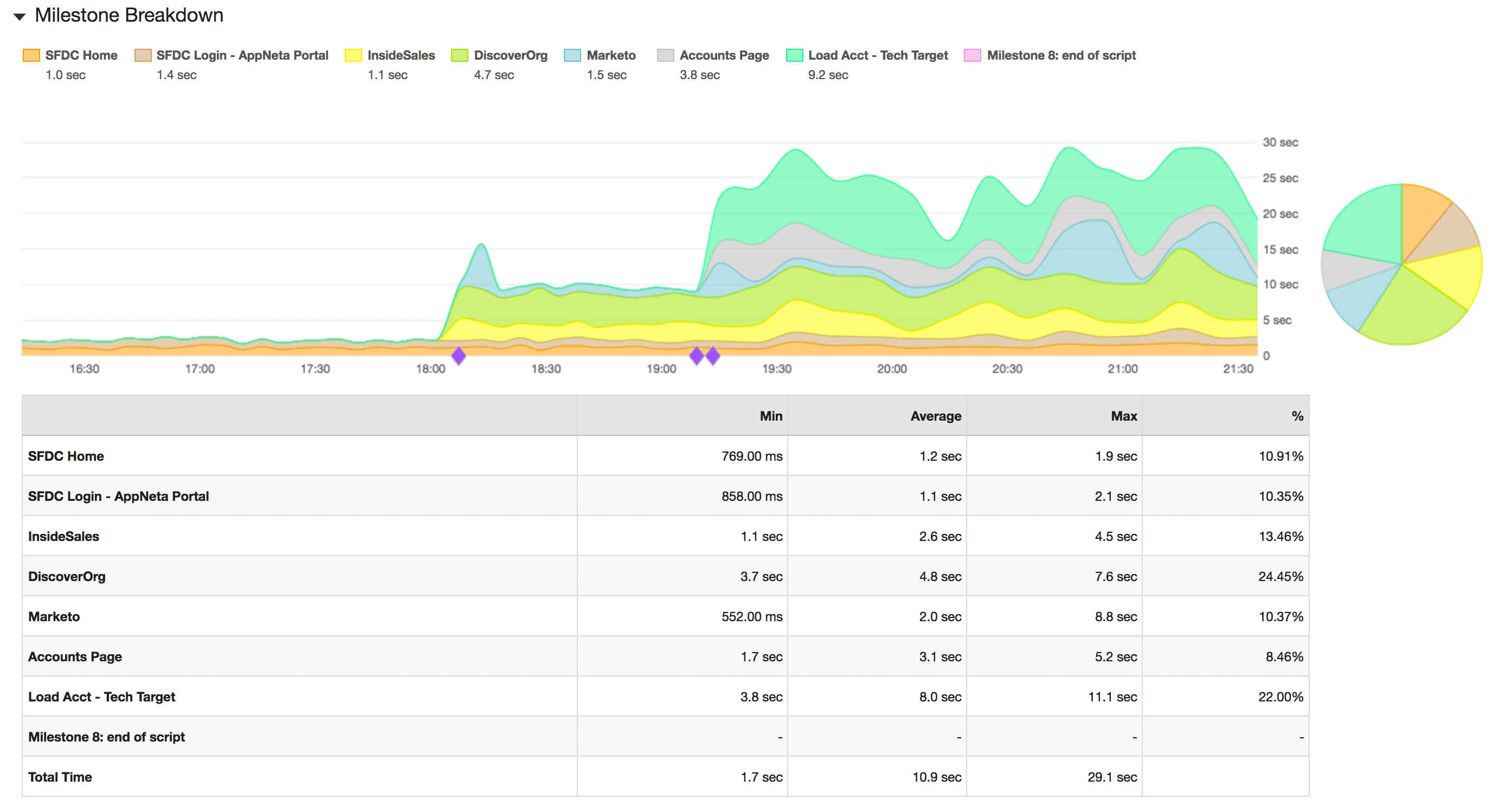The height and width of the screenshot is (812, 1493).
Task: Click the yellow InsideSales legend swatch
Action: click(x=353, y=55)
